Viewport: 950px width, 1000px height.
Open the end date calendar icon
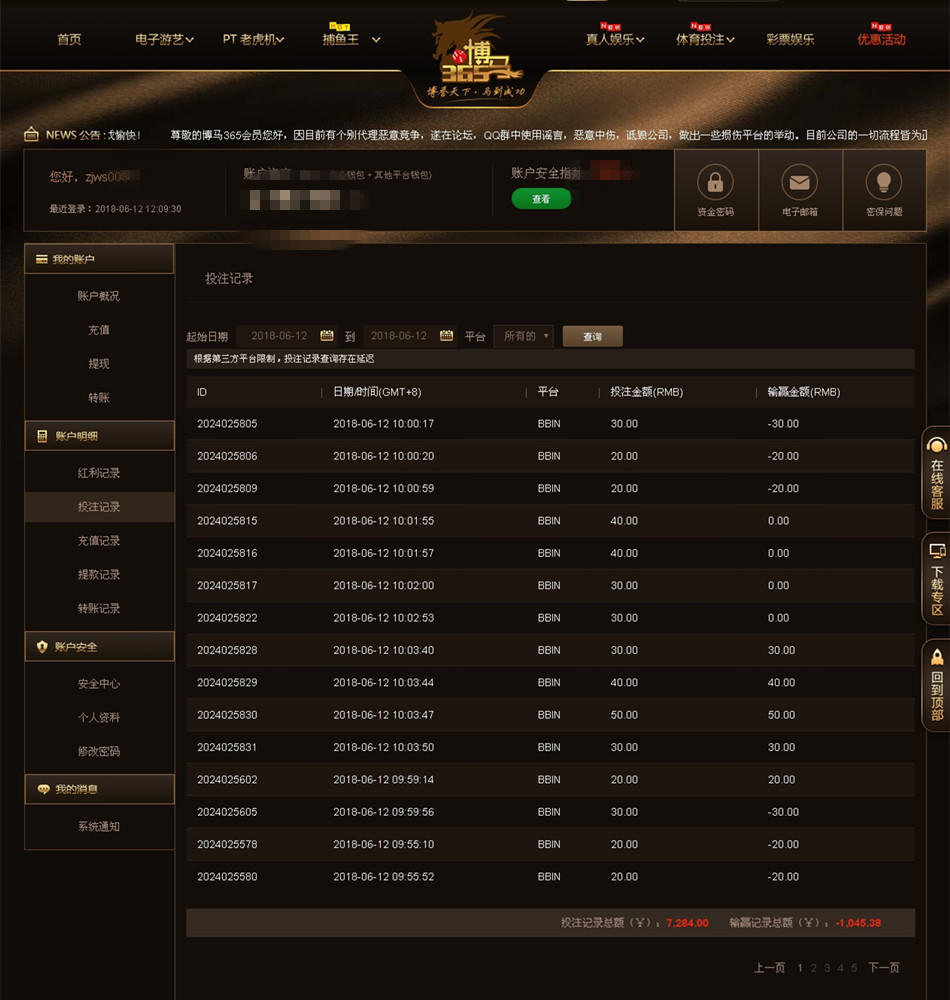point(446,335)
